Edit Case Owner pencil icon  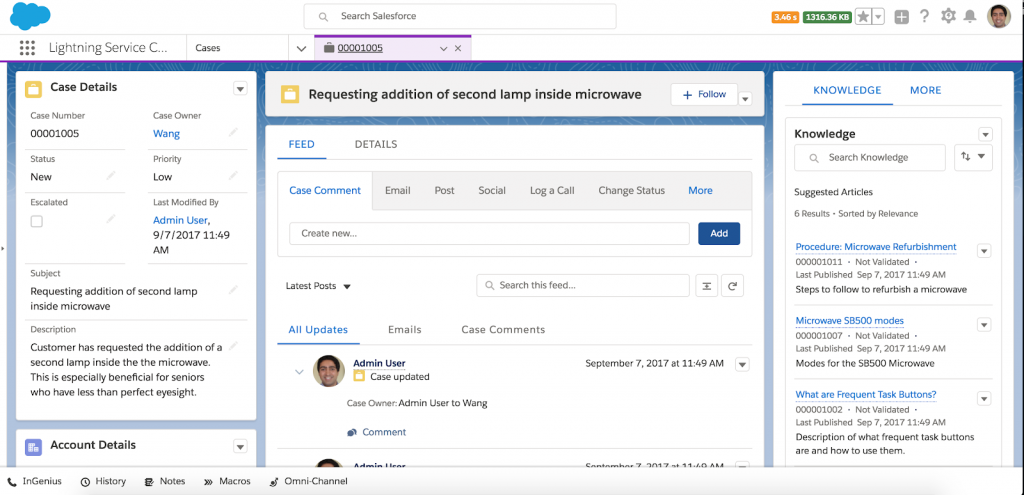coord(233,133)
